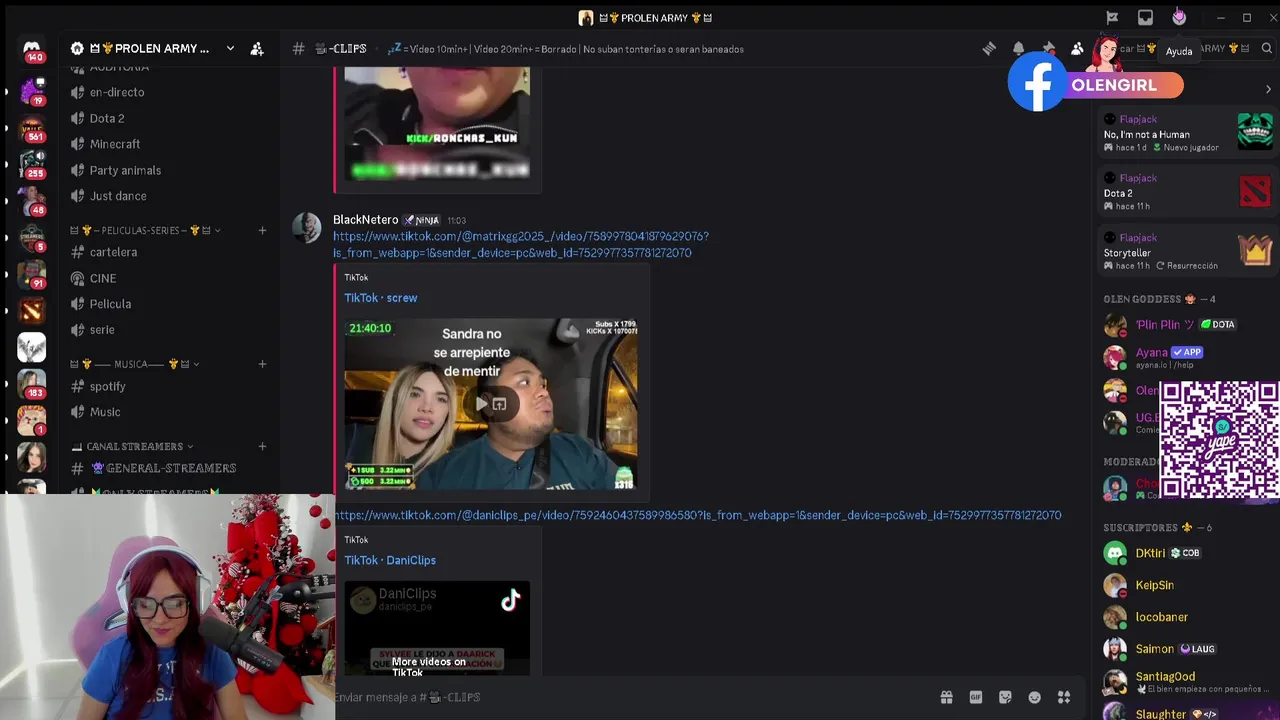The width and height of the screenshot is (1280, 720).
Task: Open the inbox icon in title bar
Action: click(1145, 17)
